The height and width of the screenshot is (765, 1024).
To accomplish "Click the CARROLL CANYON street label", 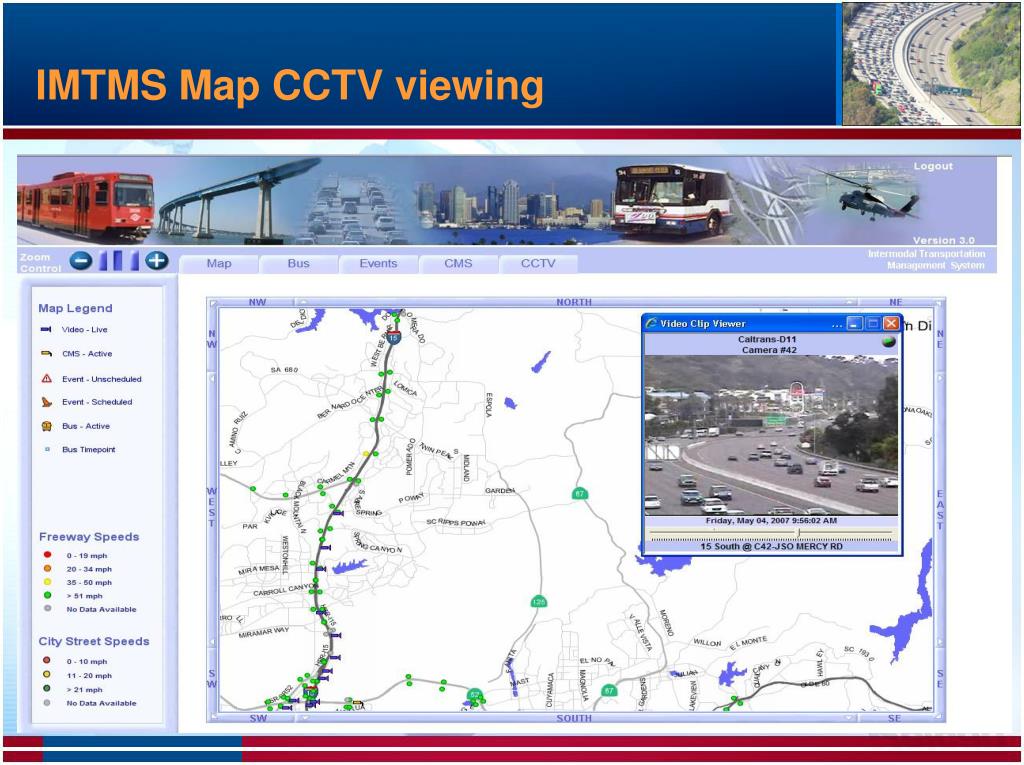I will pos(285,590).
